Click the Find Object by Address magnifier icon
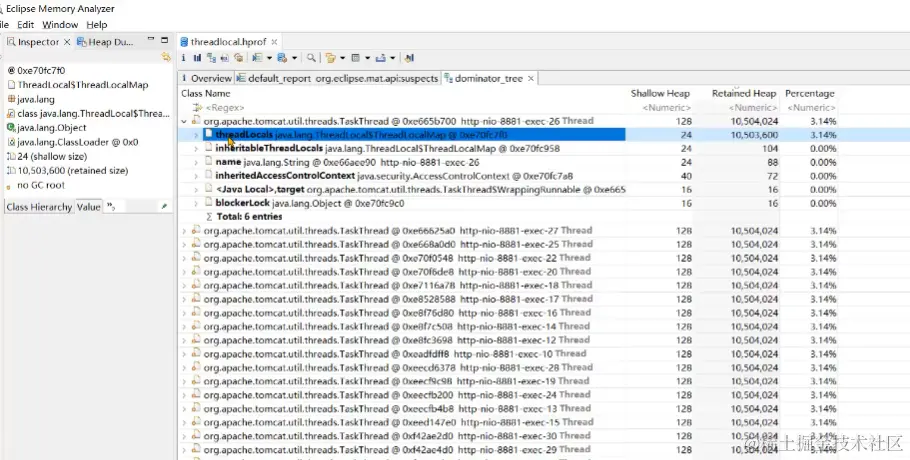 (x=311, y=58)
